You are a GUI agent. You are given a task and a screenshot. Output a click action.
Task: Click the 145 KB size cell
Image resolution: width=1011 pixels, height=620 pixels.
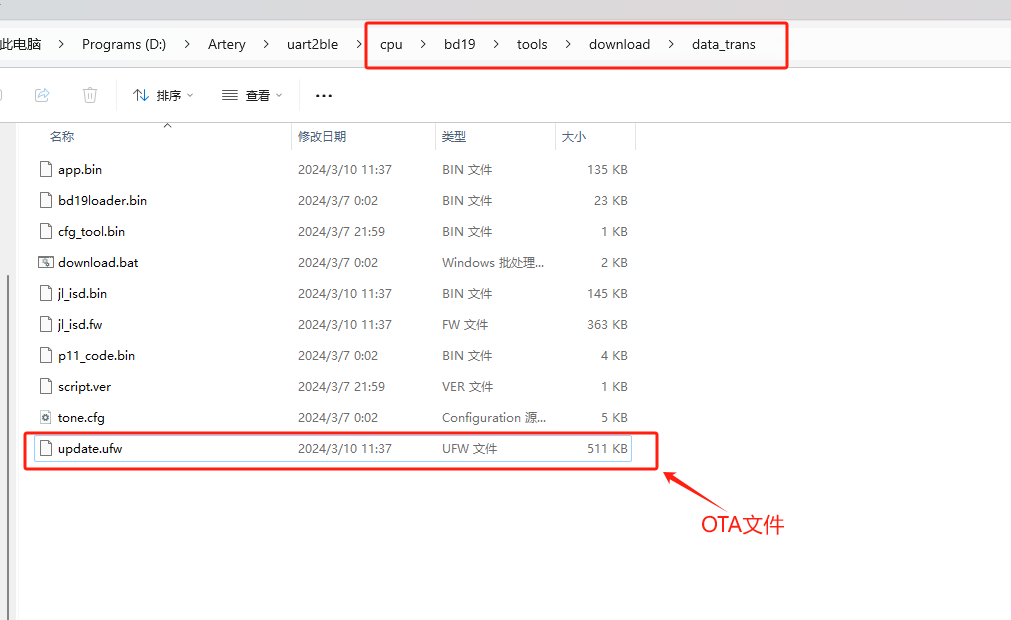click(x=607, y=294)
